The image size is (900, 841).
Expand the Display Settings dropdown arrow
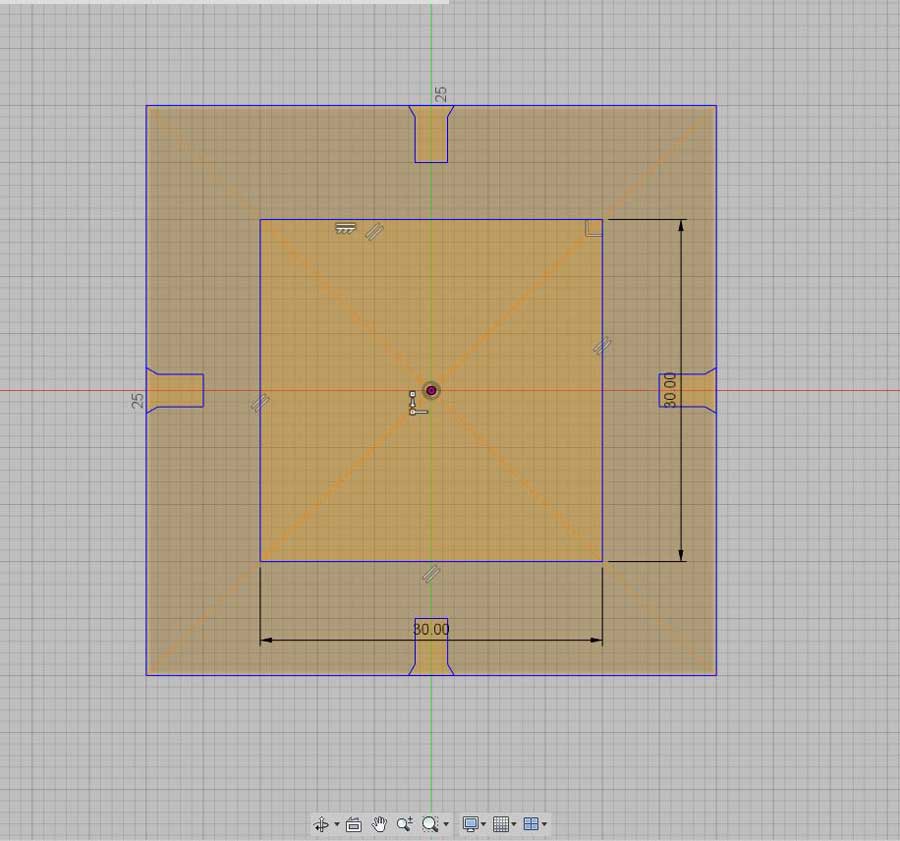[483, 824]
